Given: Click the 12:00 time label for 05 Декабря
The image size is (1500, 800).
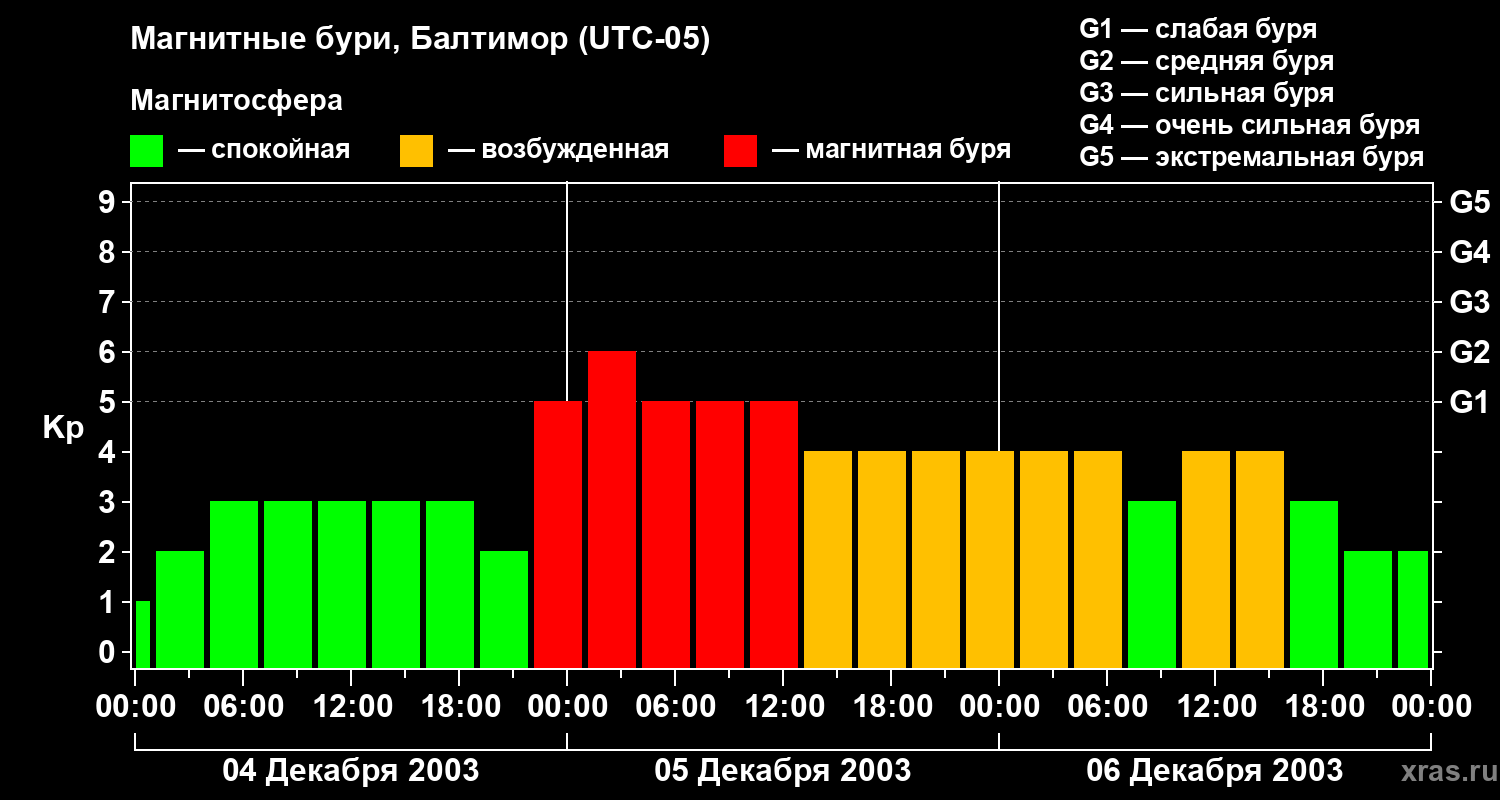Looking at the screenshot, I should 782,707.
